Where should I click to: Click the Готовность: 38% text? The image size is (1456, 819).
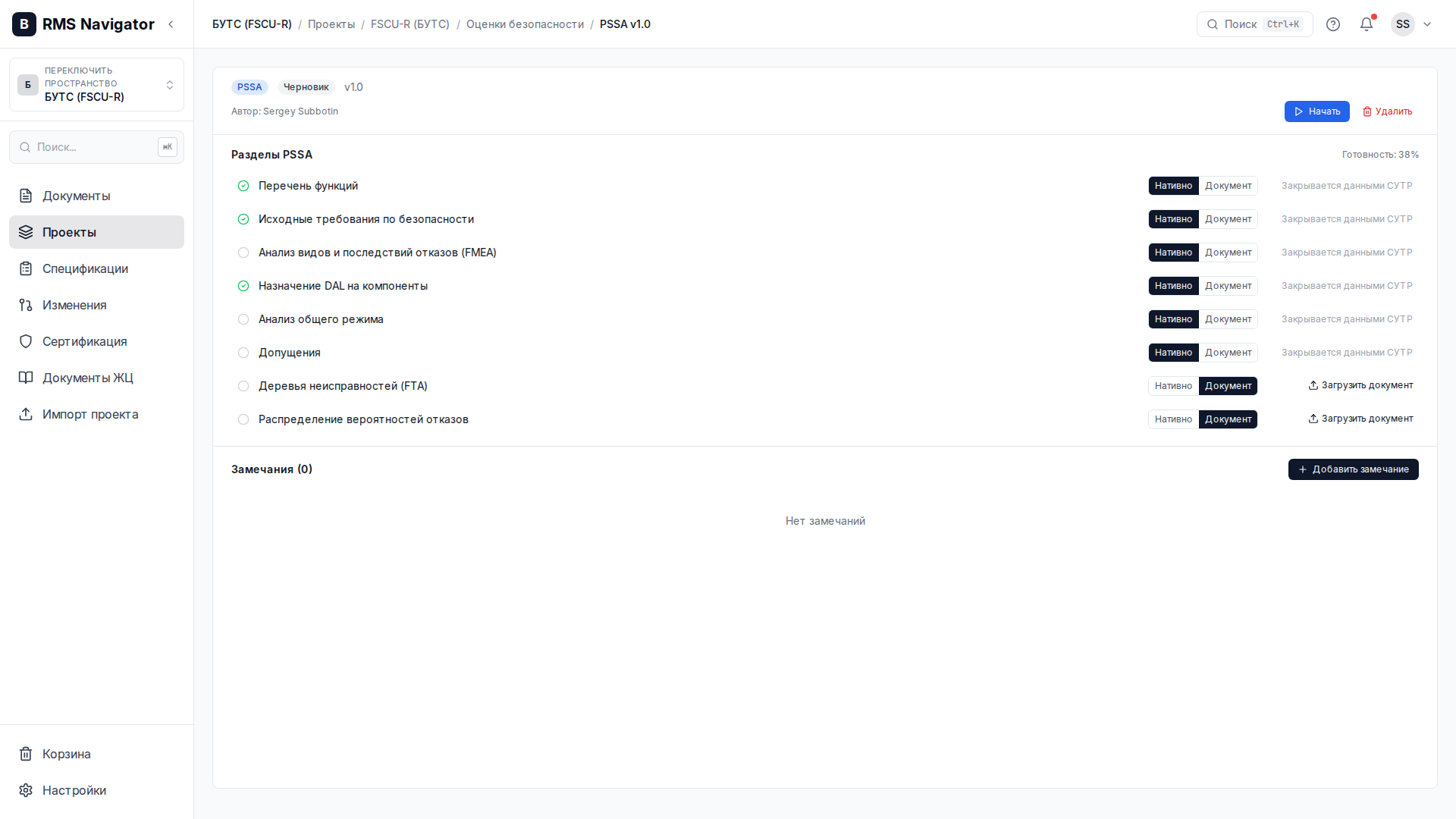coord(1380,155)
